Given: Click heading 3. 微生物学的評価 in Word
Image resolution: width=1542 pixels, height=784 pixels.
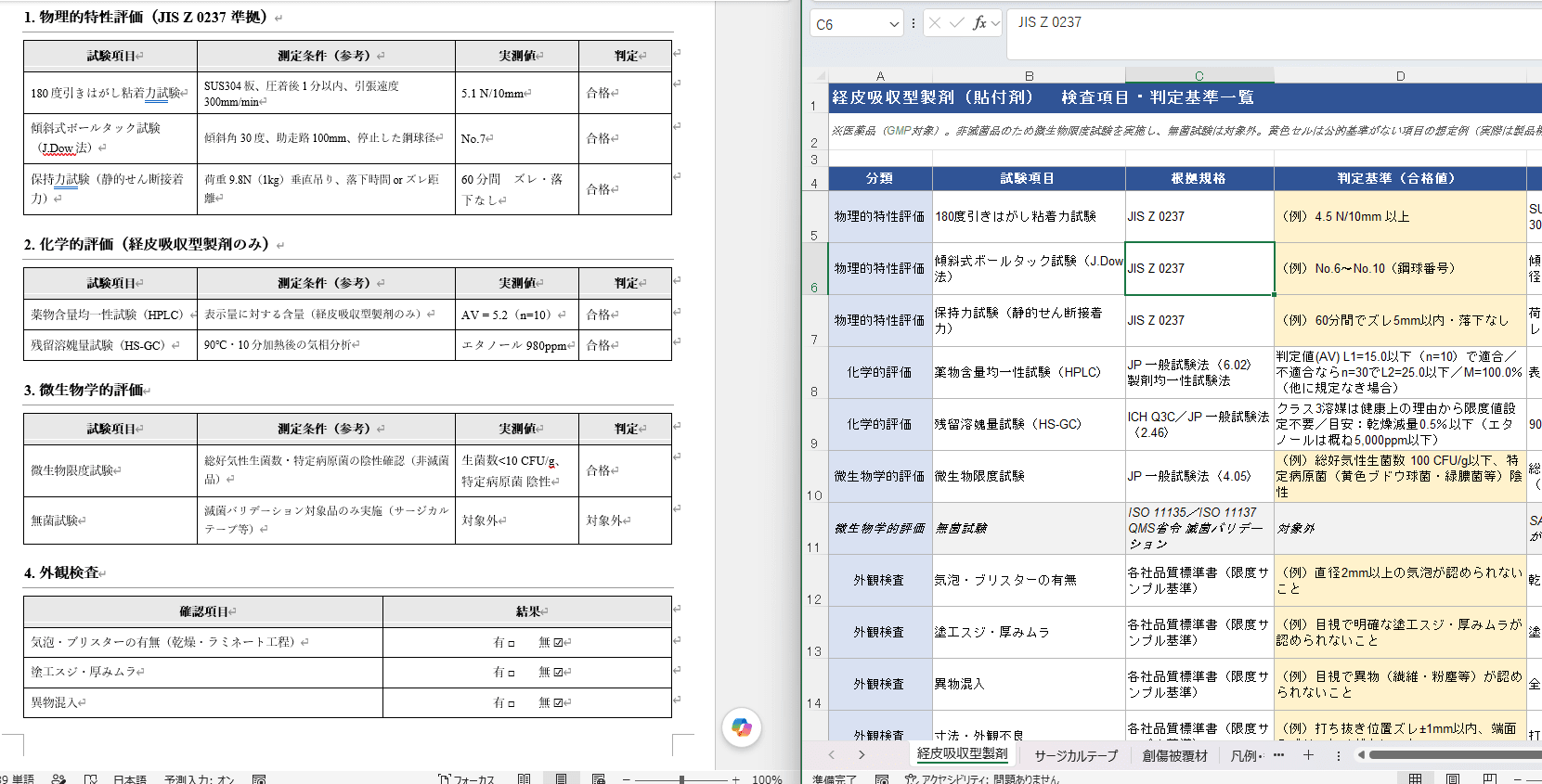Looking at the screenshot, I should (84, 390).
